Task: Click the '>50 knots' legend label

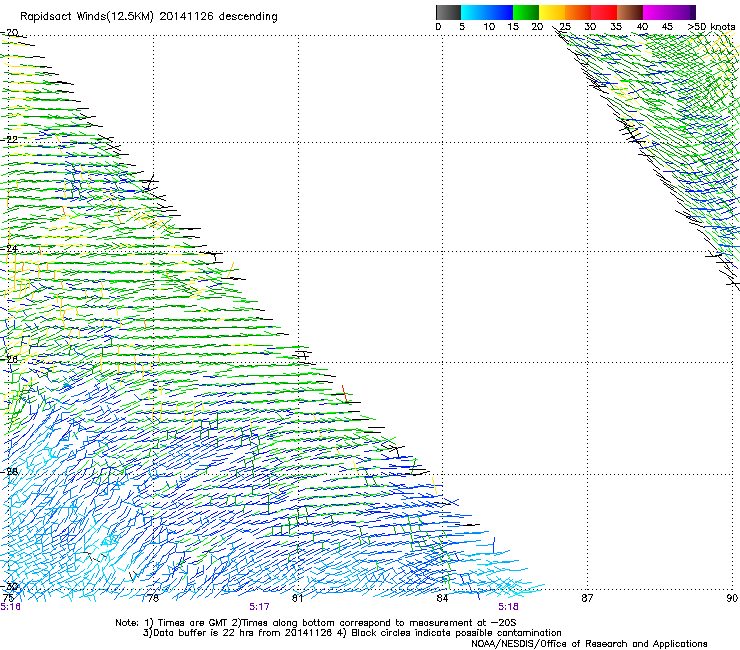Action: [x=711, y=27]
